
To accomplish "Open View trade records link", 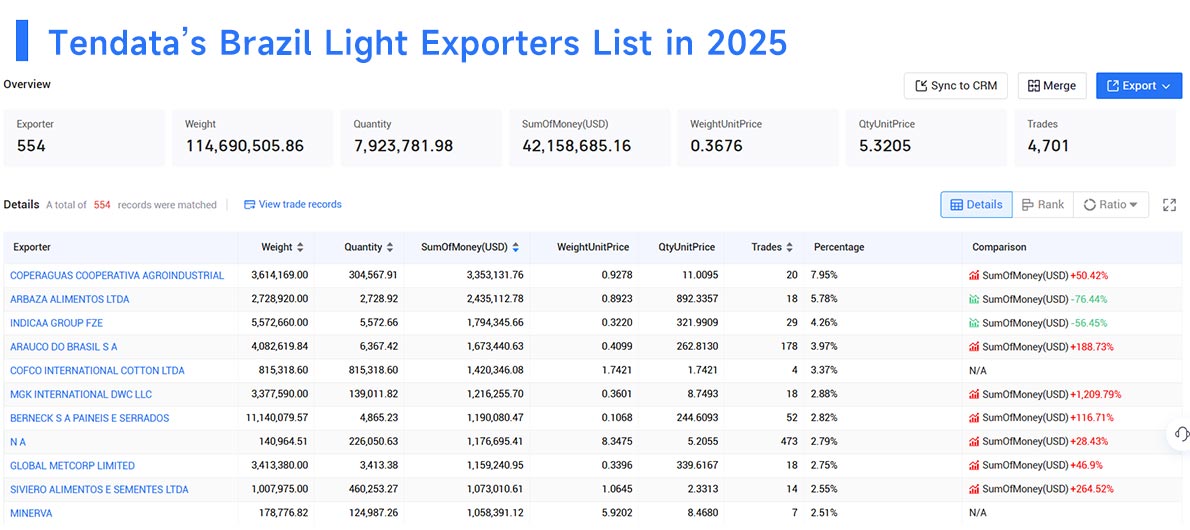I will (x=300, y=204).
